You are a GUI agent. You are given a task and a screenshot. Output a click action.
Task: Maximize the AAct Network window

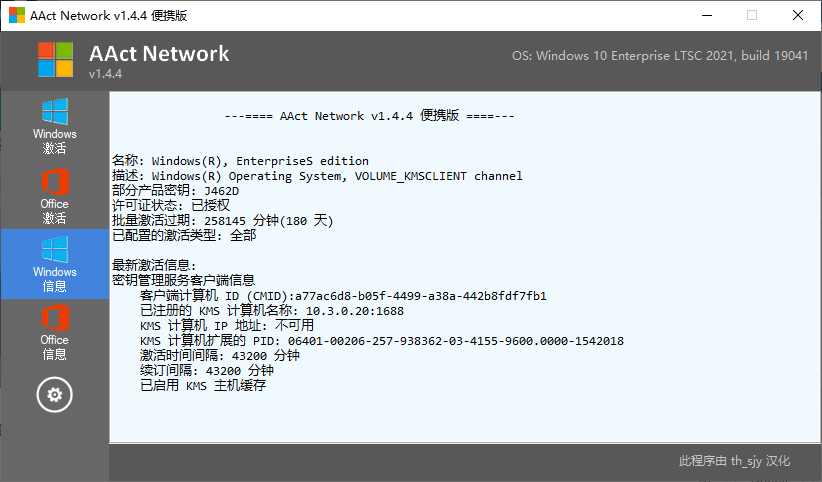pos(751,15)
